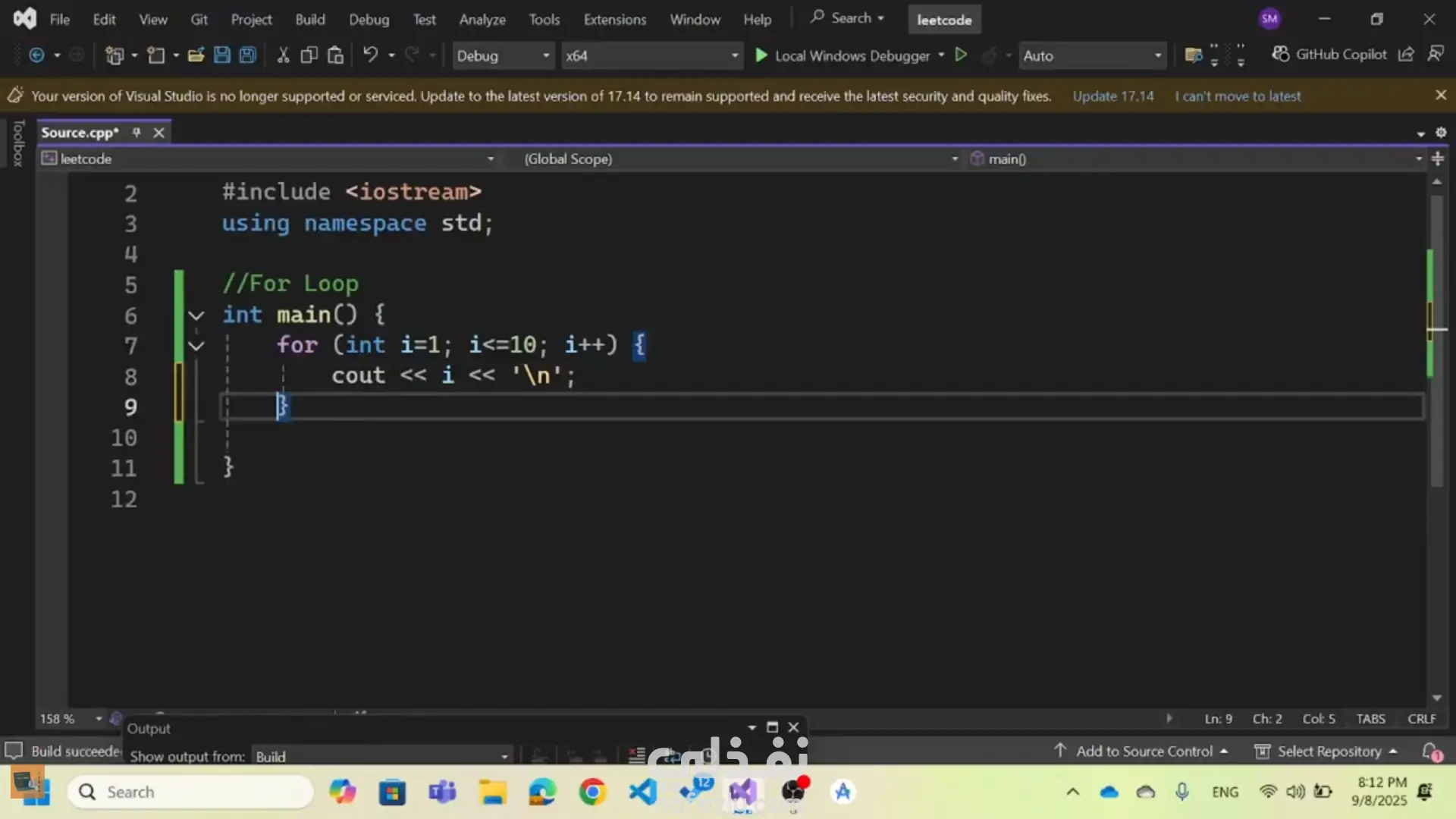Click the Paste clipboard icon

[x=335, y=55]
